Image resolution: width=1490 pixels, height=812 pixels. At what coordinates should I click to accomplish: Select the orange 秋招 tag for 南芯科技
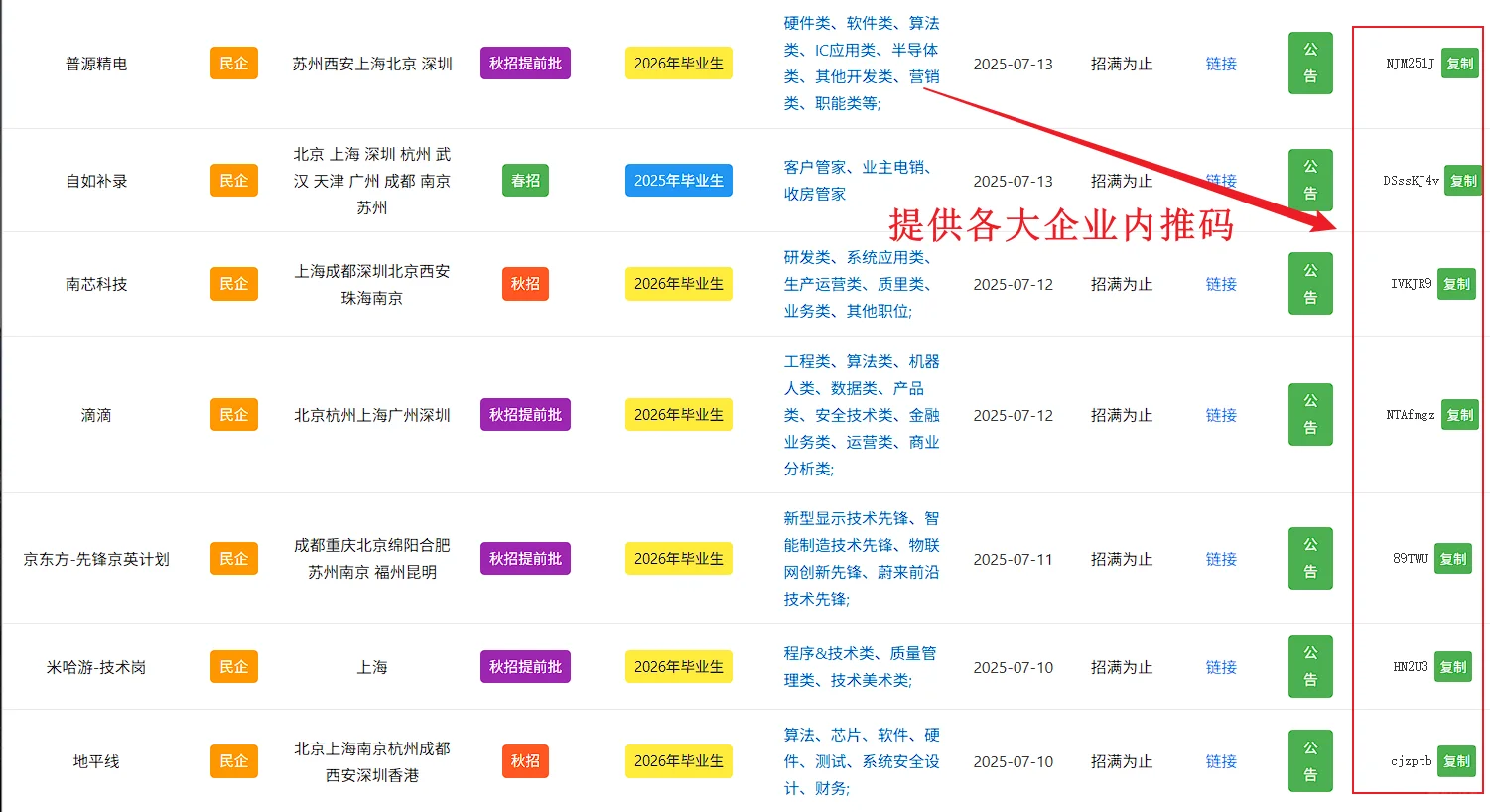[x=525, y=284]
